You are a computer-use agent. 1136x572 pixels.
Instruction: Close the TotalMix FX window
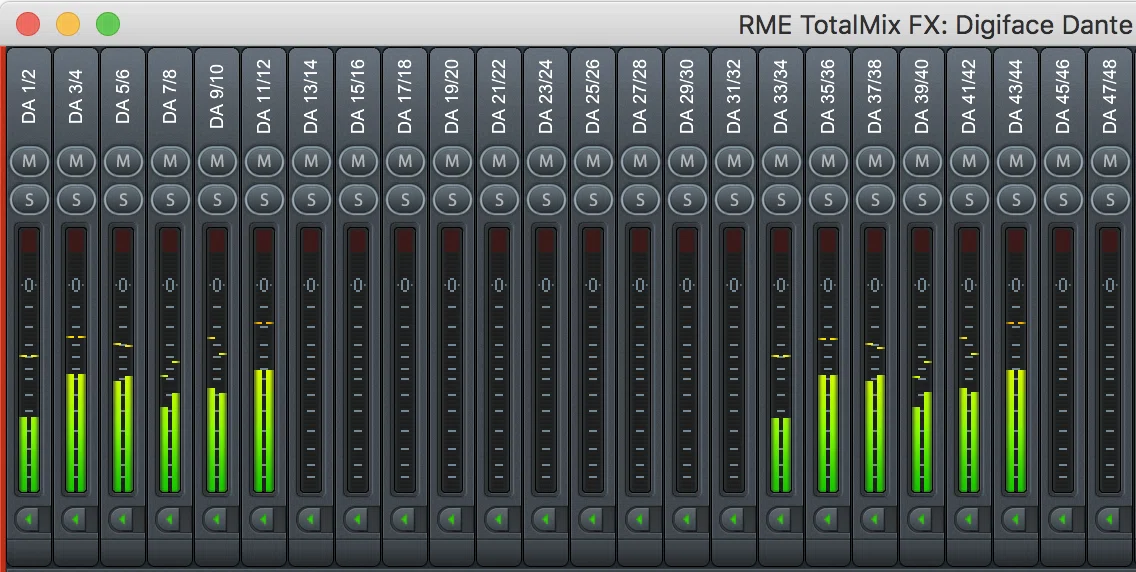pos(28,24)
